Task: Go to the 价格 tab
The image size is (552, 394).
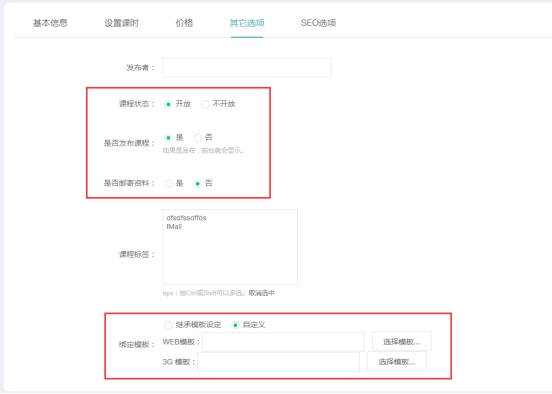Action: (184, 23)
